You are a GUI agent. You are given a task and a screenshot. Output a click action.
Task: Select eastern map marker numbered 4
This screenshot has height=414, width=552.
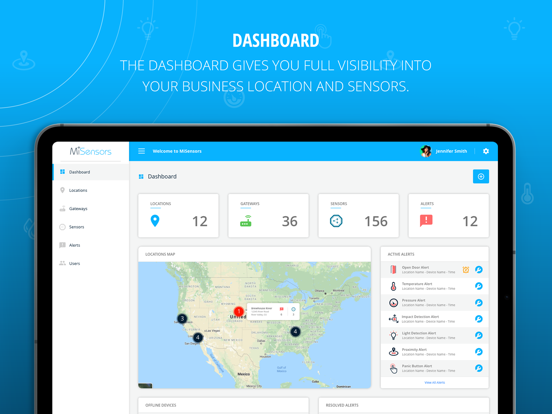click(295, 331)
